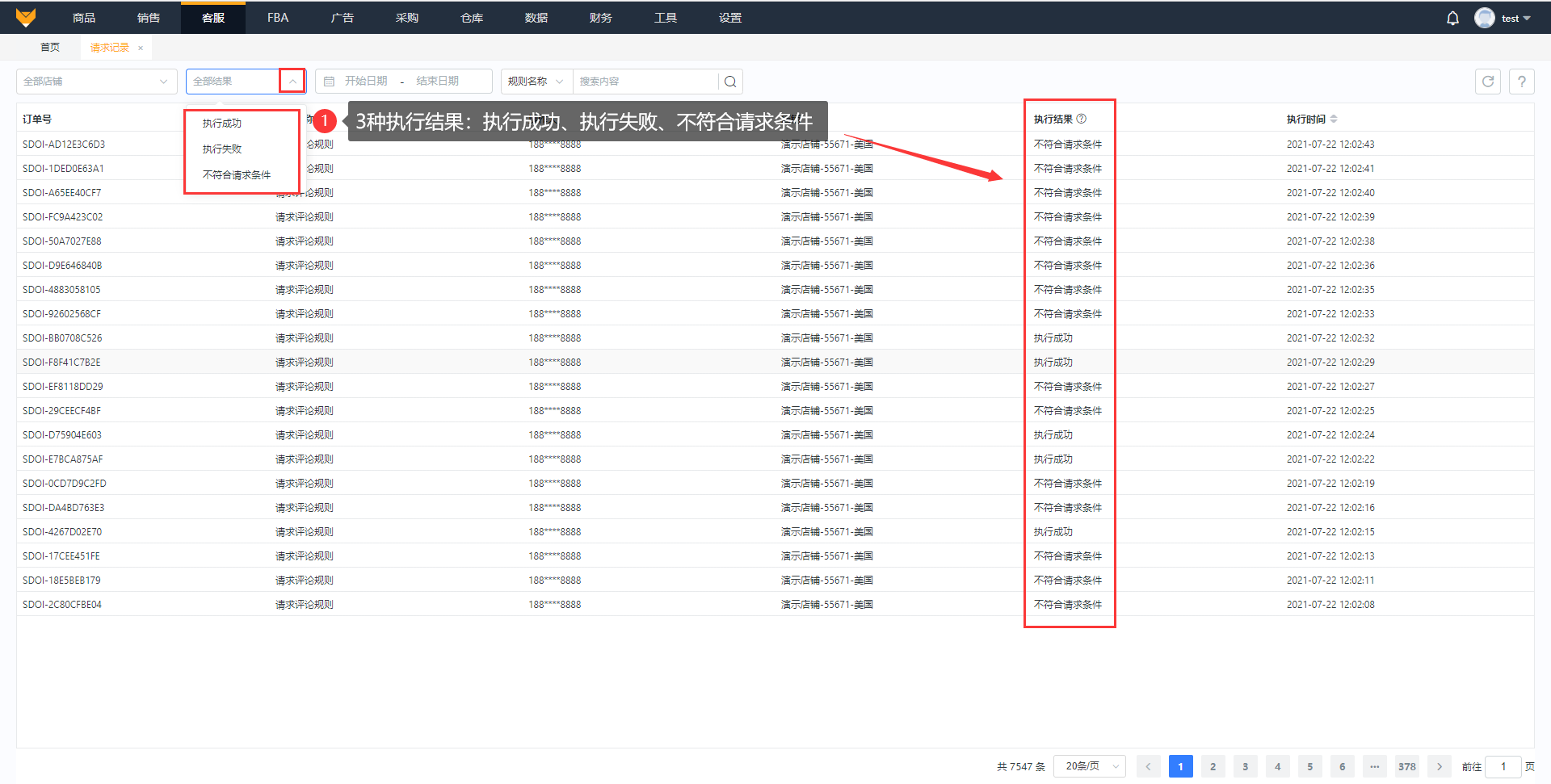
Task: Click order number SDOI-F8F41C7B2E
Action: (x=61, y=363)
